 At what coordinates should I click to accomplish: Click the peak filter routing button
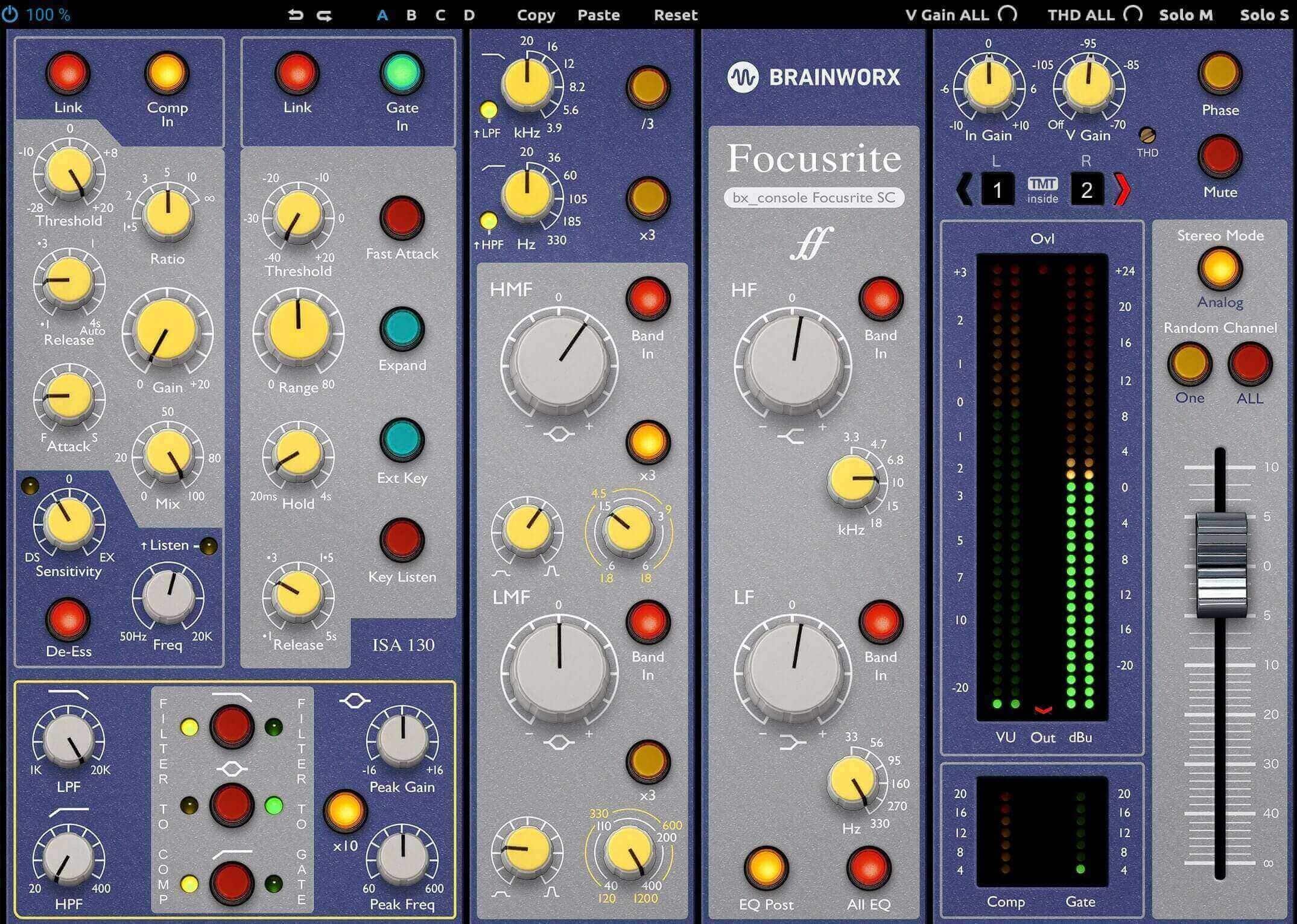[x=232, y=805]
